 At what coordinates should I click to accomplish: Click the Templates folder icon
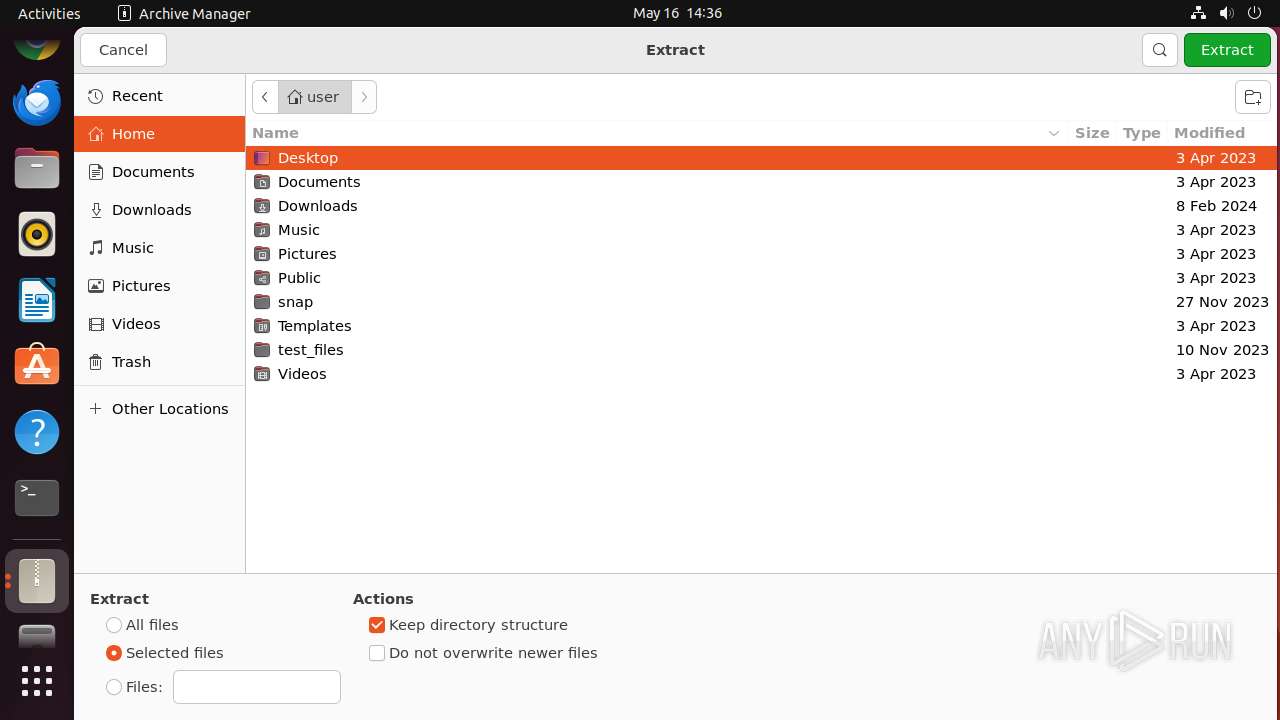[x=262, y=326]
